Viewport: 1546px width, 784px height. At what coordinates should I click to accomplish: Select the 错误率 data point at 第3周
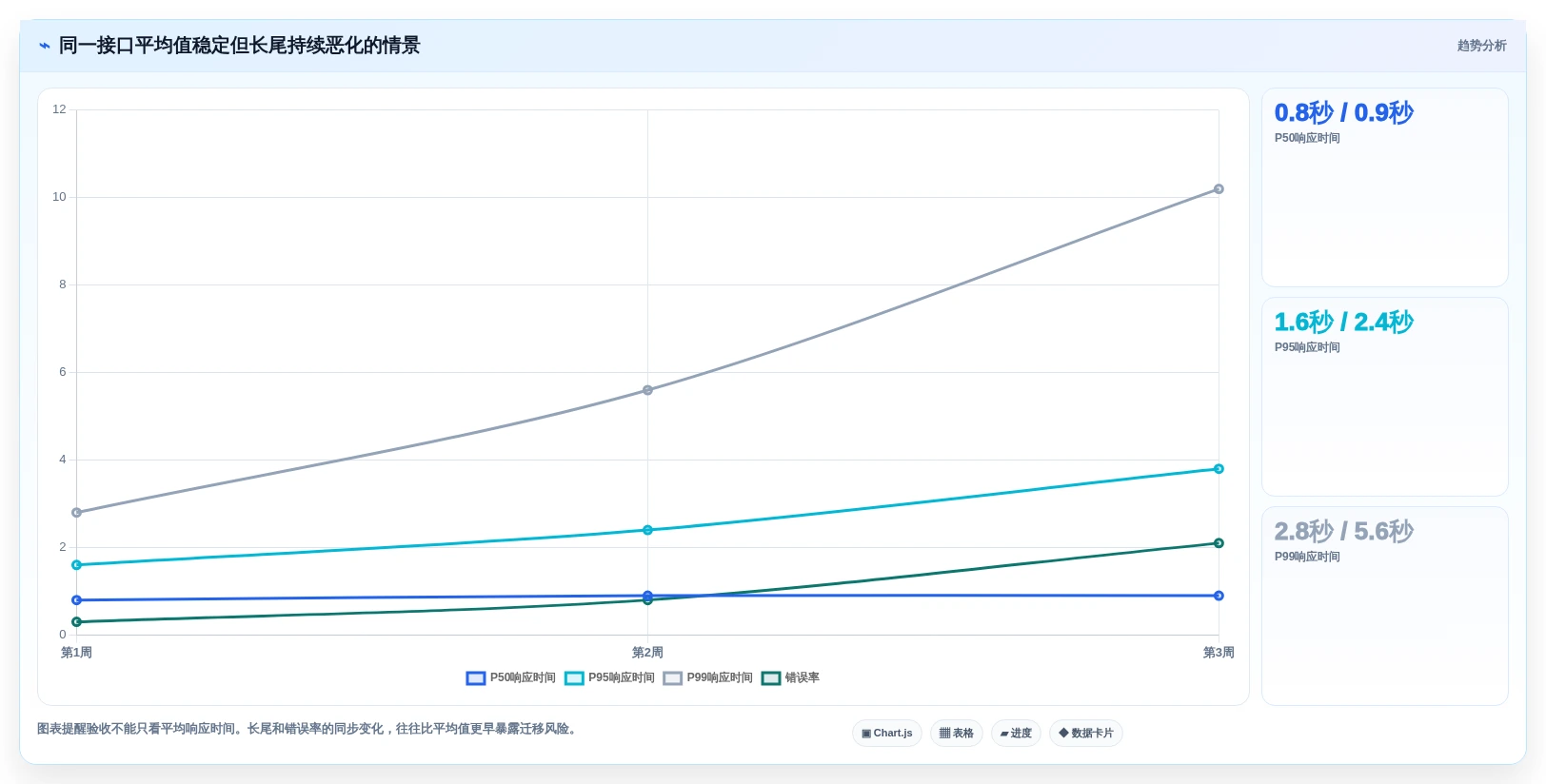(x=1219, y=543)
